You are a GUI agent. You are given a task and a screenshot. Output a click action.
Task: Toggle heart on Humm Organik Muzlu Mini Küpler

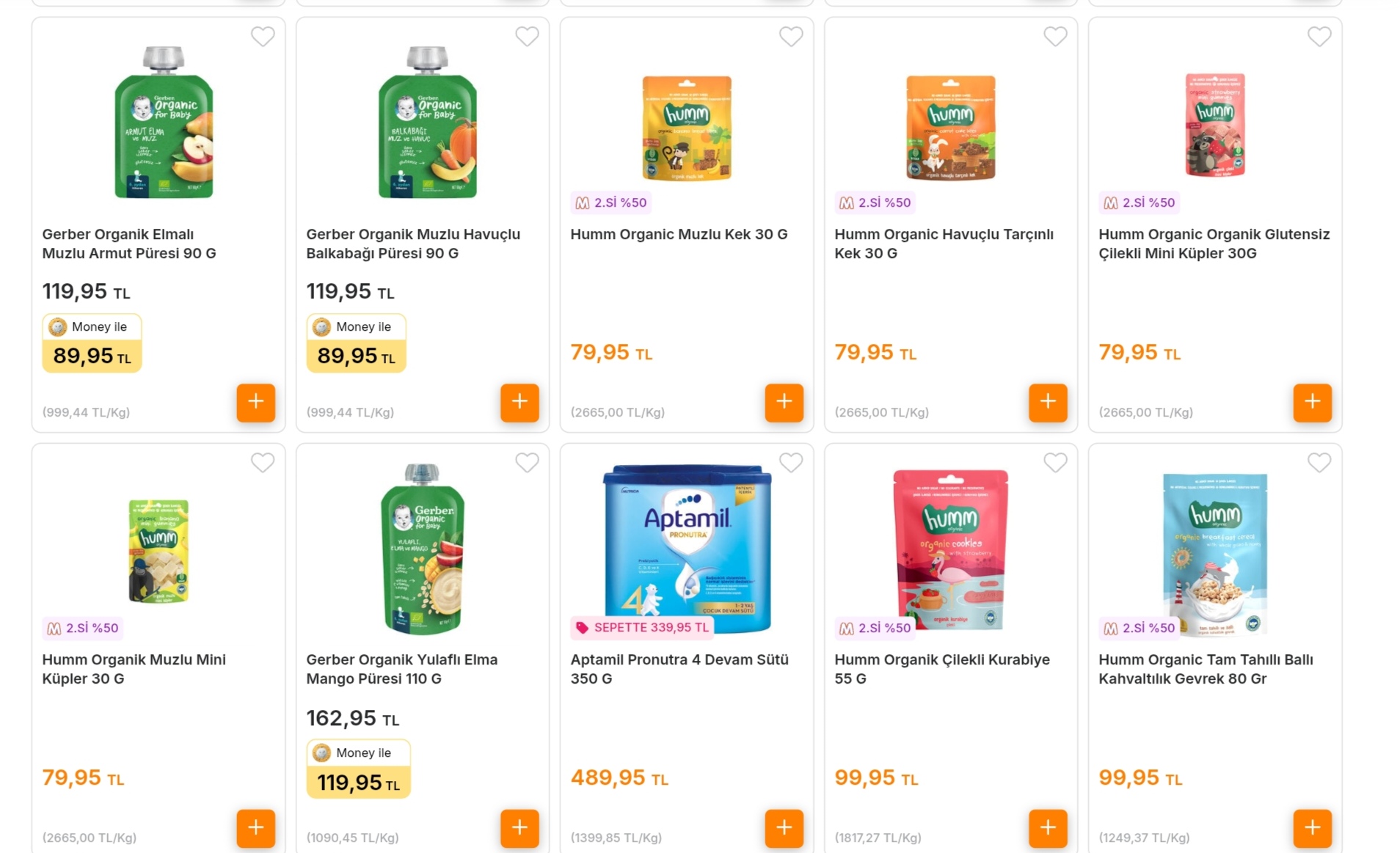[263, 462]
